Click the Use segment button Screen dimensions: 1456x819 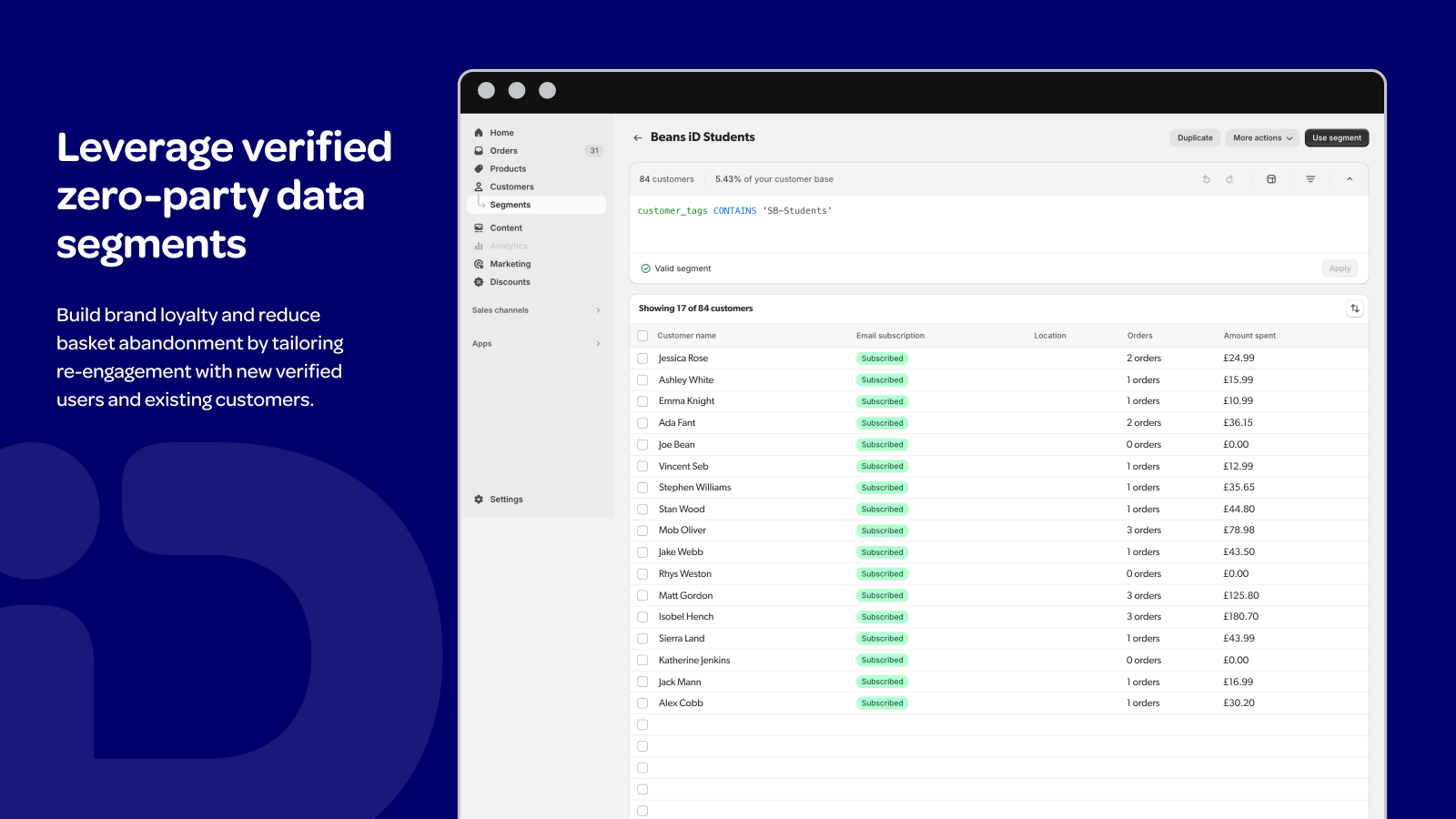(x=1336, y=137)
